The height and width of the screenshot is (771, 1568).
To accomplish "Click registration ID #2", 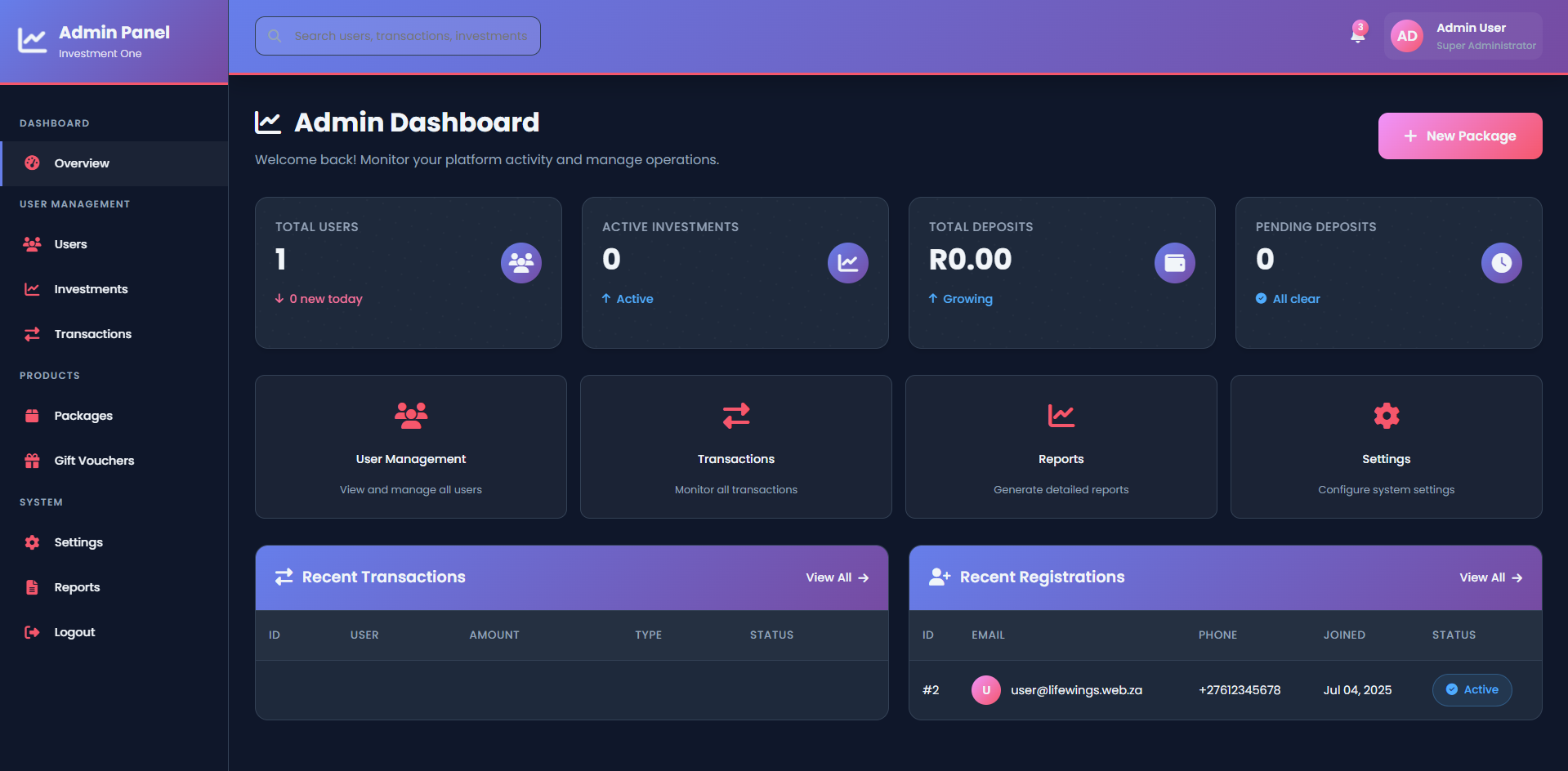I will [x=931, y=690].
